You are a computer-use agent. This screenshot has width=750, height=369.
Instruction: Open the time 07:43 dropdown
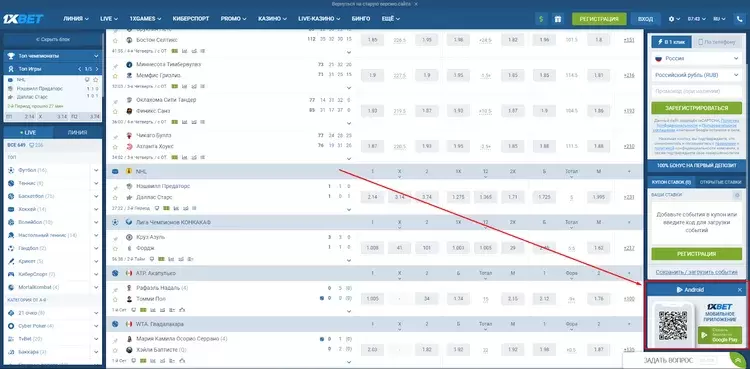click(696, 19)
